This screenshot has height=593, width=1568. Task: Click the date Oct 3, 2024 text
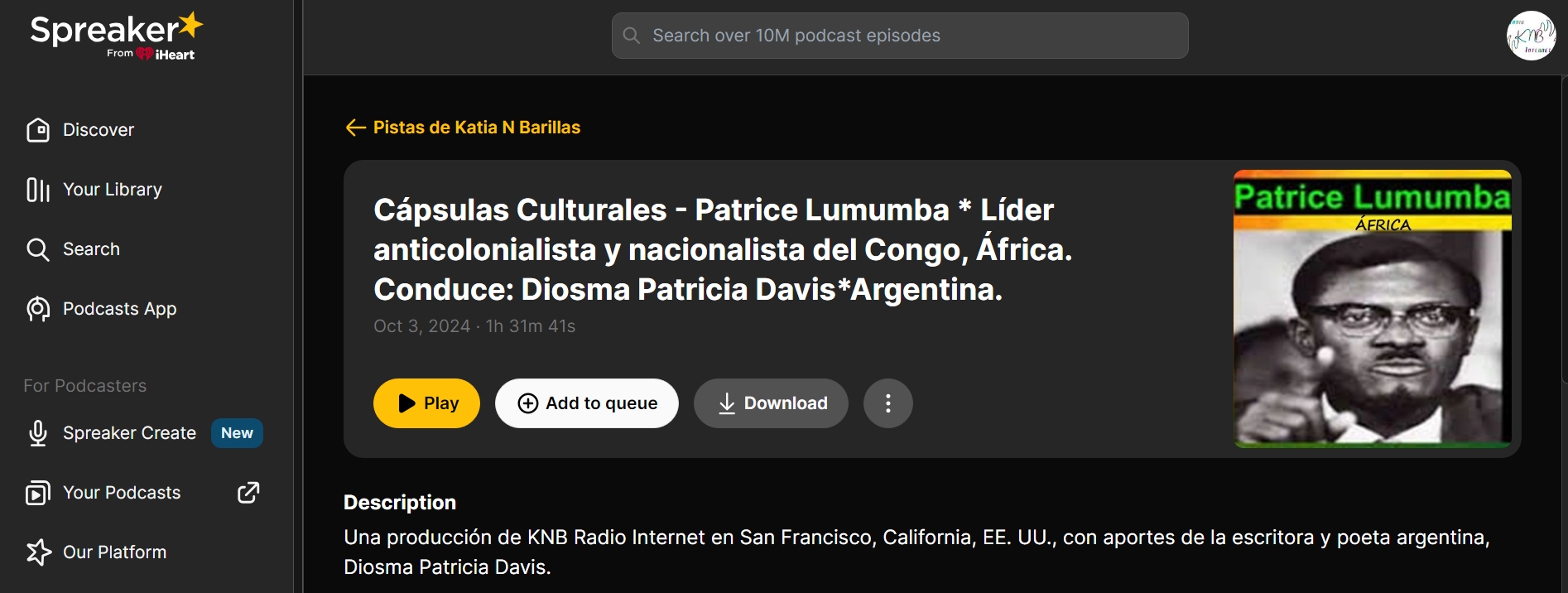pyautogui.click(x=421, y=326)
